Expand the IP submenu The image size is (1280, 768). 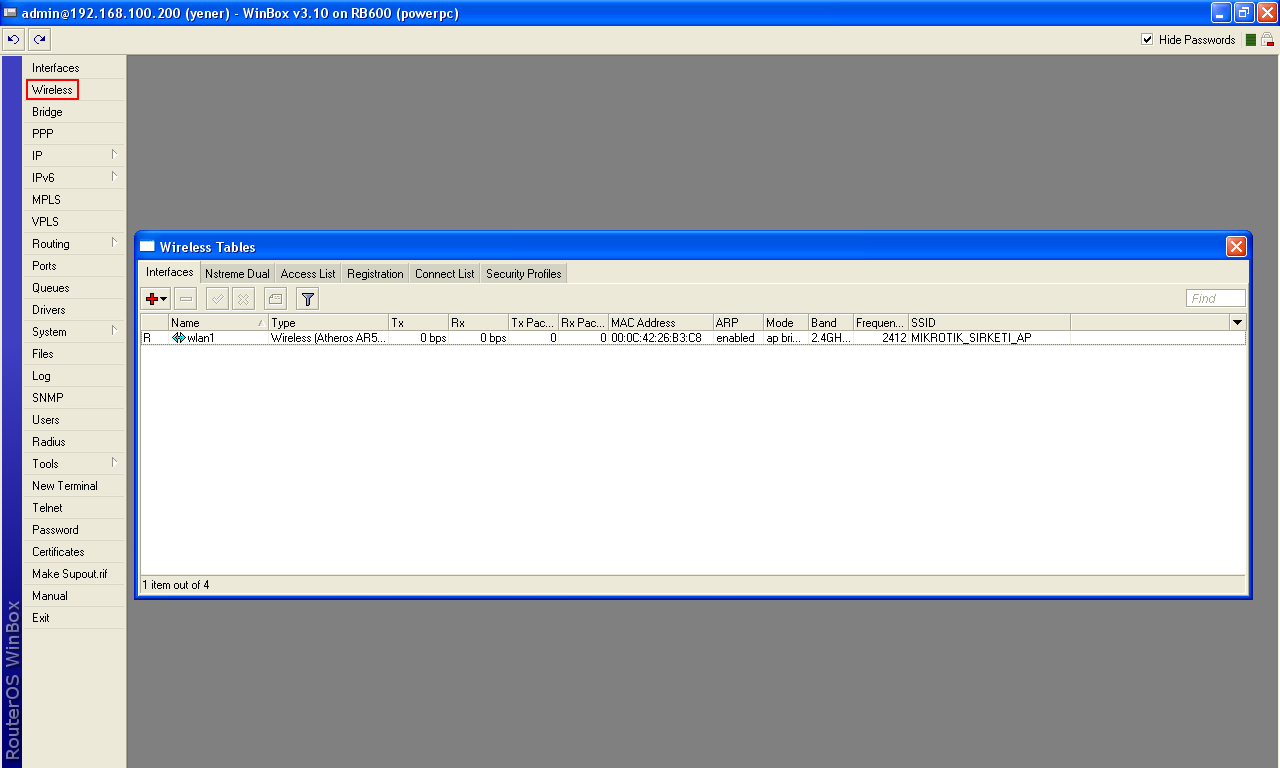(114, 155)
